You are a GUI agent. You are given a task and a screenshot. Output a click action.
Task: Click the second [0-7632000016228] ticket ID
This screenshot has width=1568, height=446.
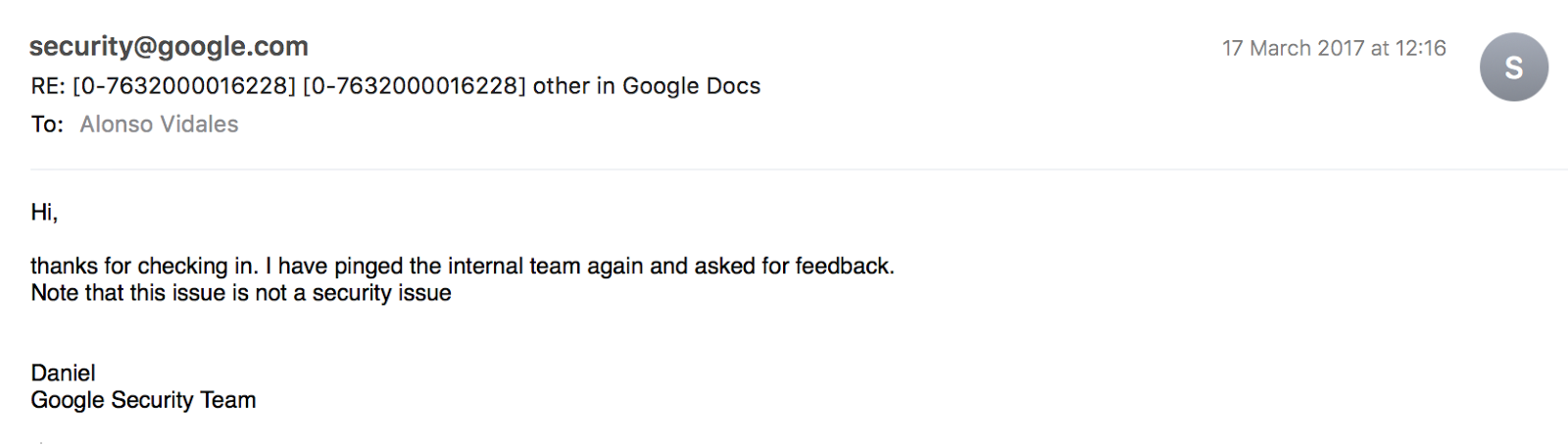click(x=415, y=86)
